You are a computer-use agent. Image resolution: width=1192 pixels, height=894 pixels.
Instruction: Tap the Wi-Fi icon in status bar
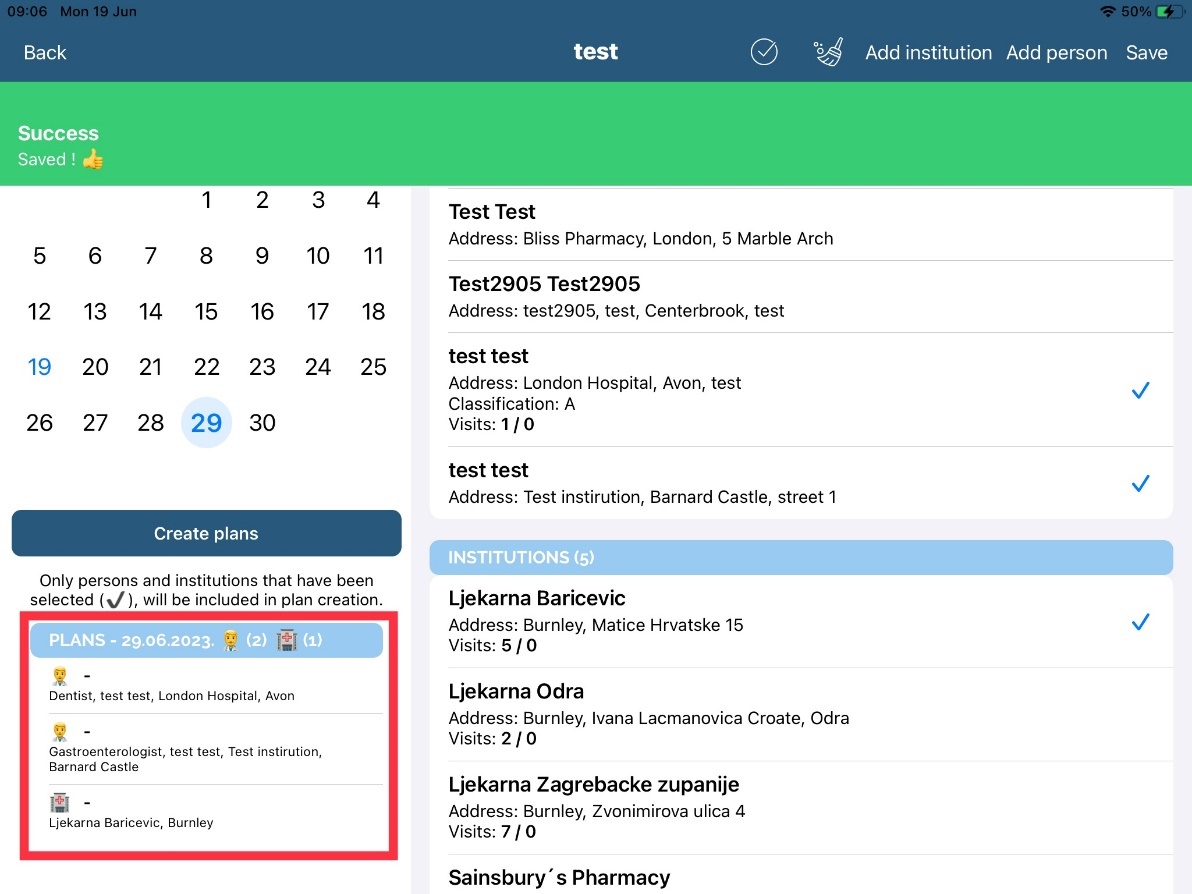click(1107, 12)
